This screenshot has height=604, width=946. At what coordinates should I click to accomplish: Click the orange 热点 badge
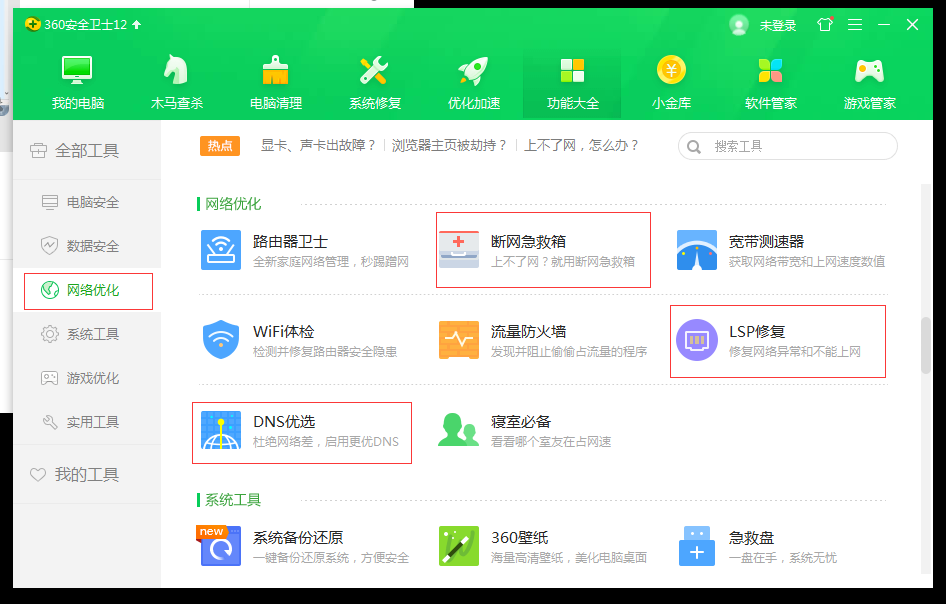(x=220, y=146)
